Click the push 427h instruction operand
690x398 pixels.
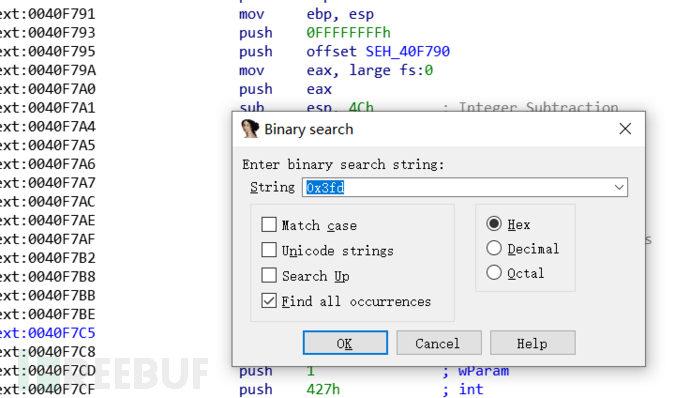(x=323, y=390)
